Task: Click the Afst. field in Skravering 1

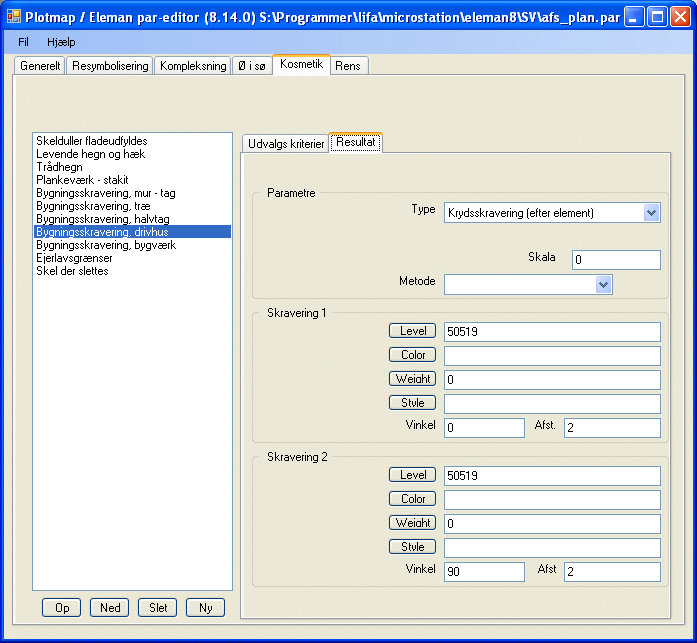Action: click(x=612, y=428)
